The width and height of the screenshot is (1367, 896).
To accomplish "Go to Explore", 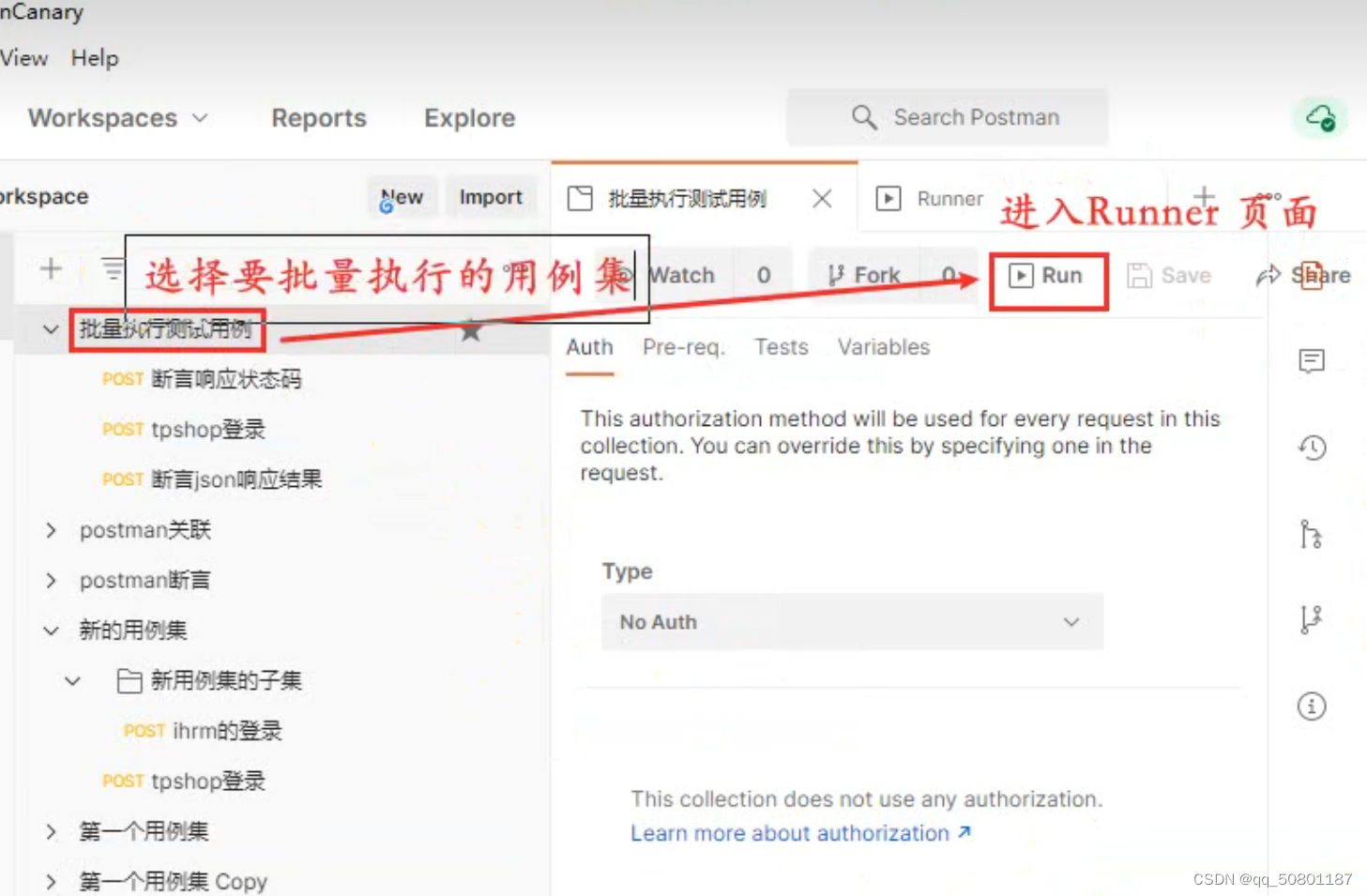I will [469, 118].
